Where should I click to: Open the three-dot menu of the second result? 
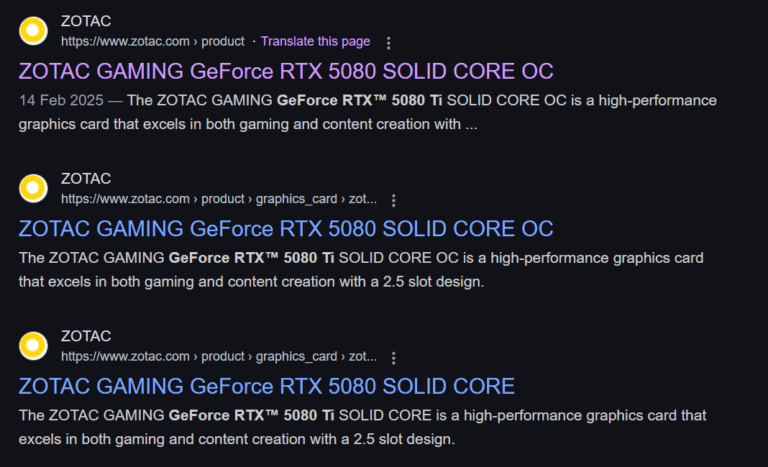[x=393, y=200]
